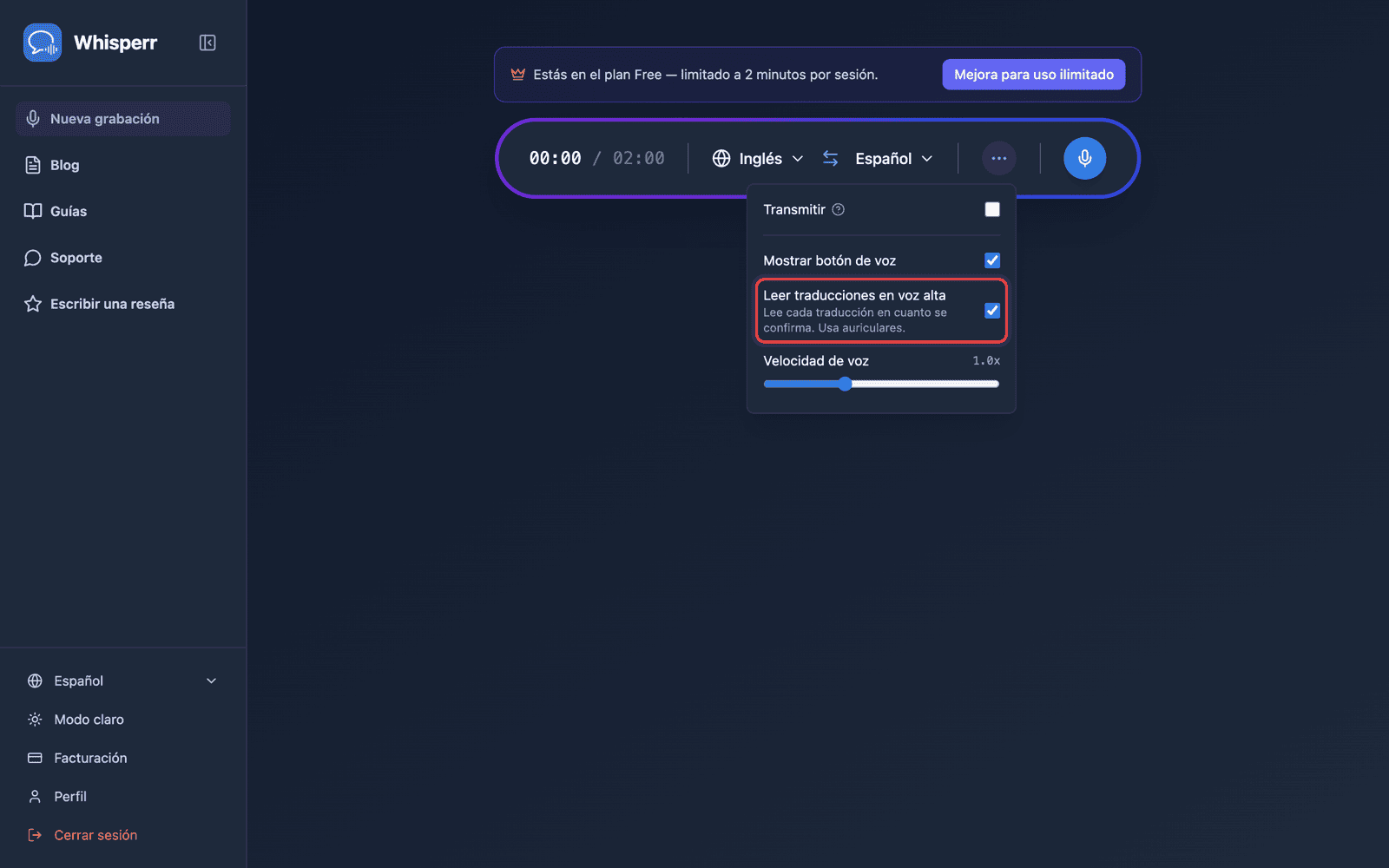Select Escribir una reseña

122,304
